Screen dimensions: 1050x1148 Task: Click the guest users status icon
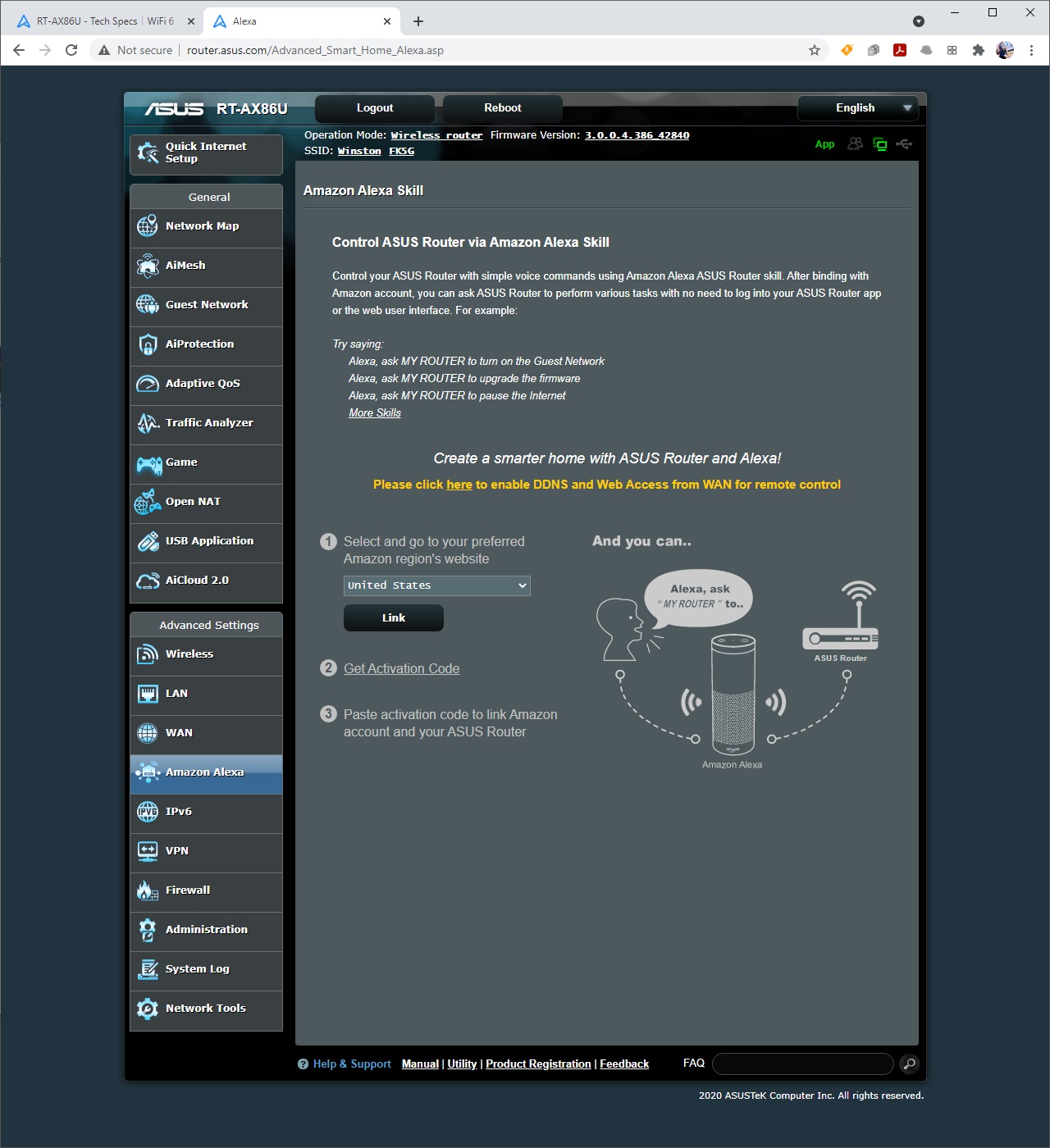pyautogui.click(x=856, y=144)
